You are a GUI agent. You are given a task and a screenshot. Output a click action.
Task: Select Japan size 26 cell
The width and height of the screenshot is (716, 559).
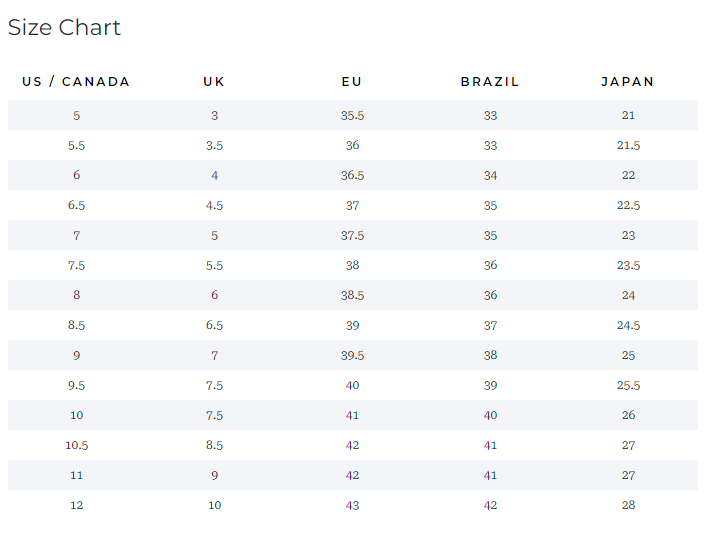628,415
